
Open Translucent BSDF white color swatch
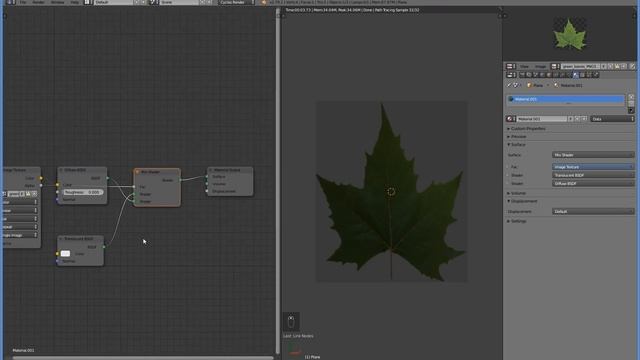click(65, 253)
